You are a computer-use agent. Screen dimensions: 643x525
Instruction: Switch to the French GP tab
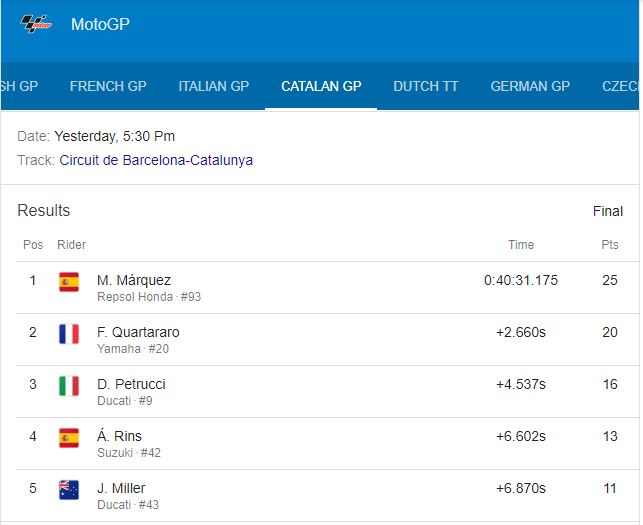pos(108,87)
